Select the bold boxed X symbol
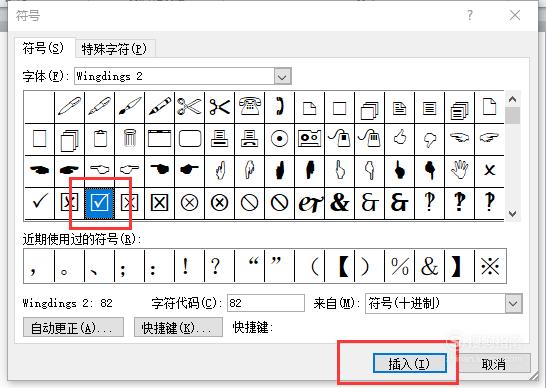The height and width of the screenshot is (388, 546). [x=159, y=202]
